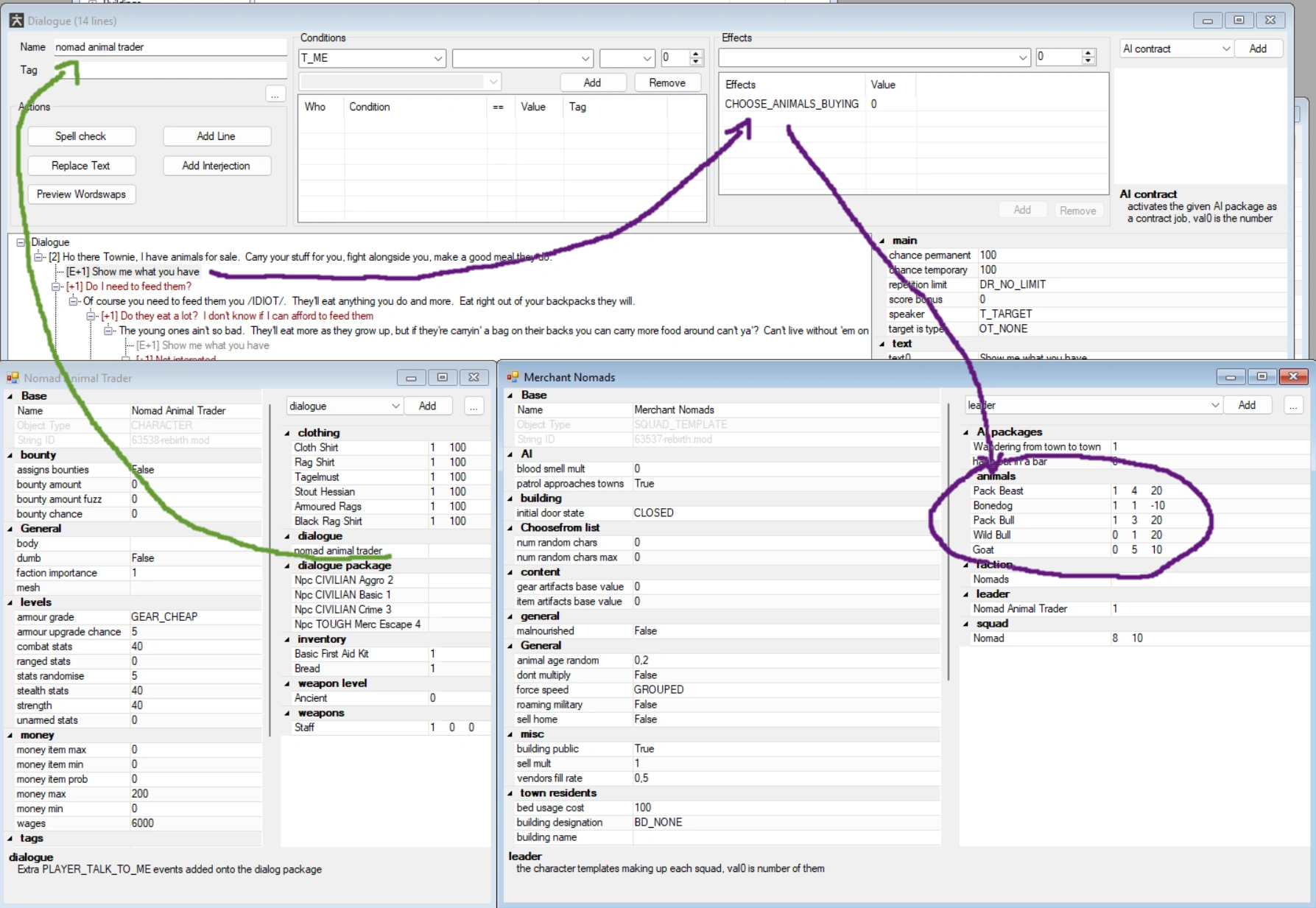Collapse the clothing property group
The height and width of the screenshot is (908, 1316).
288,433
